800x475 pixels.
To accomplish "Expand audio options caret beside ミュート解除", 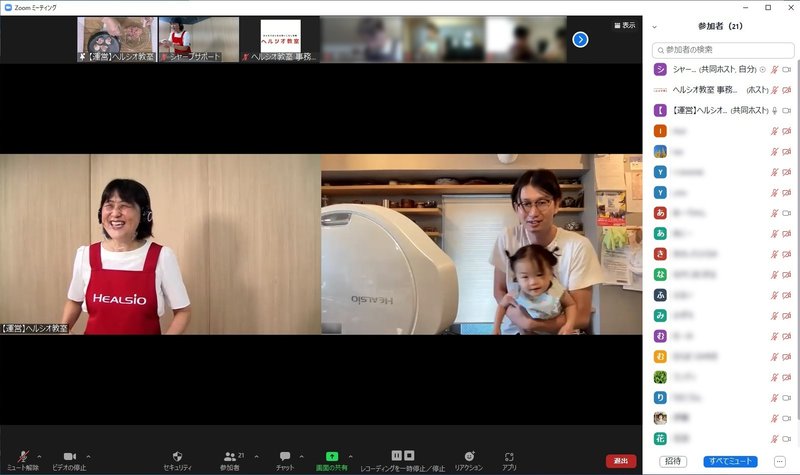I will 39,456.
